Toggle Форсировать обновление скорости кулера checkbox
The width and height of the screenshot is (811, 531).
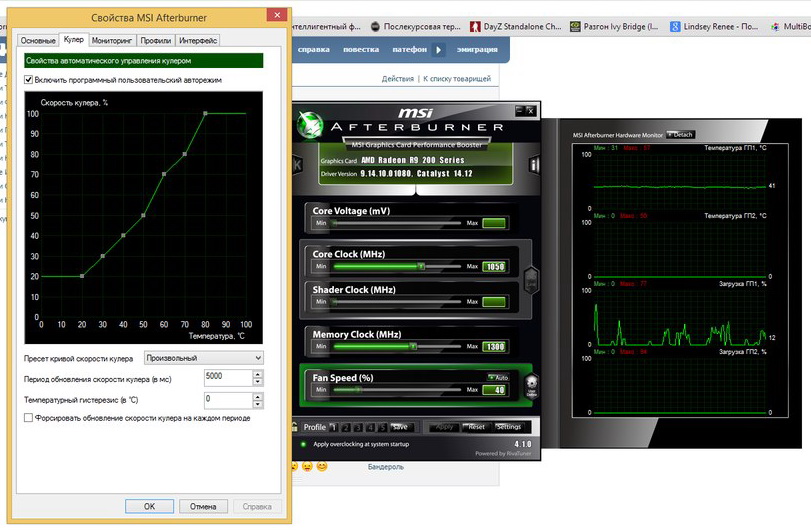click(x=28, y=418)
